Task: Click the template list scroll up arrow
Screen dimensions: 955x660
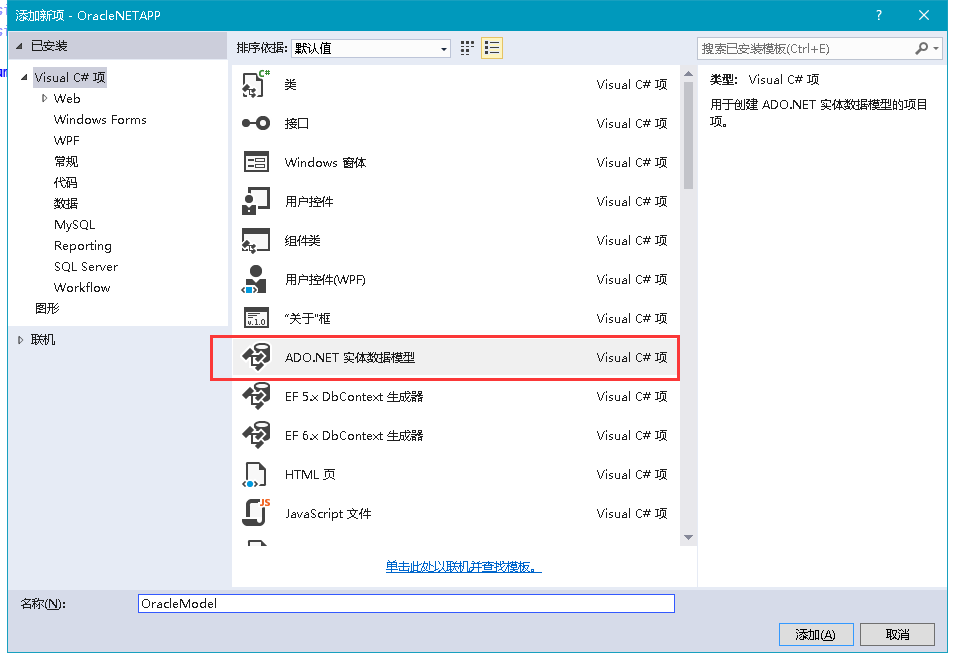Action: (x=688, y=74)
